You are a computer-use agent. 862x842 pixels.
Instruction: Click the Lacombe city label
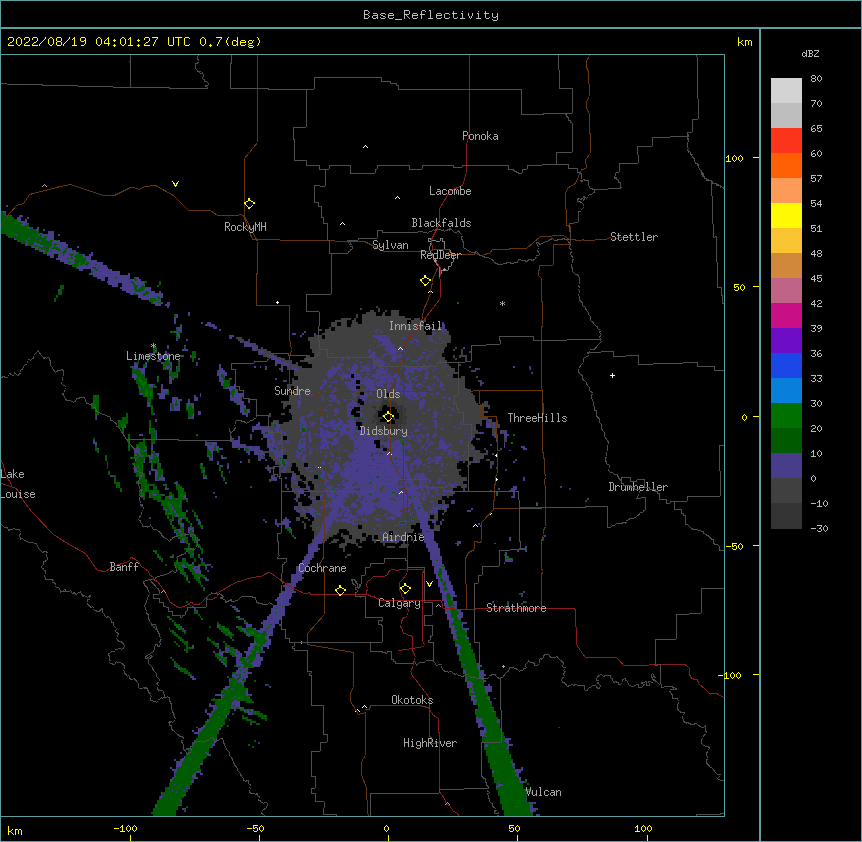(450, 191)
